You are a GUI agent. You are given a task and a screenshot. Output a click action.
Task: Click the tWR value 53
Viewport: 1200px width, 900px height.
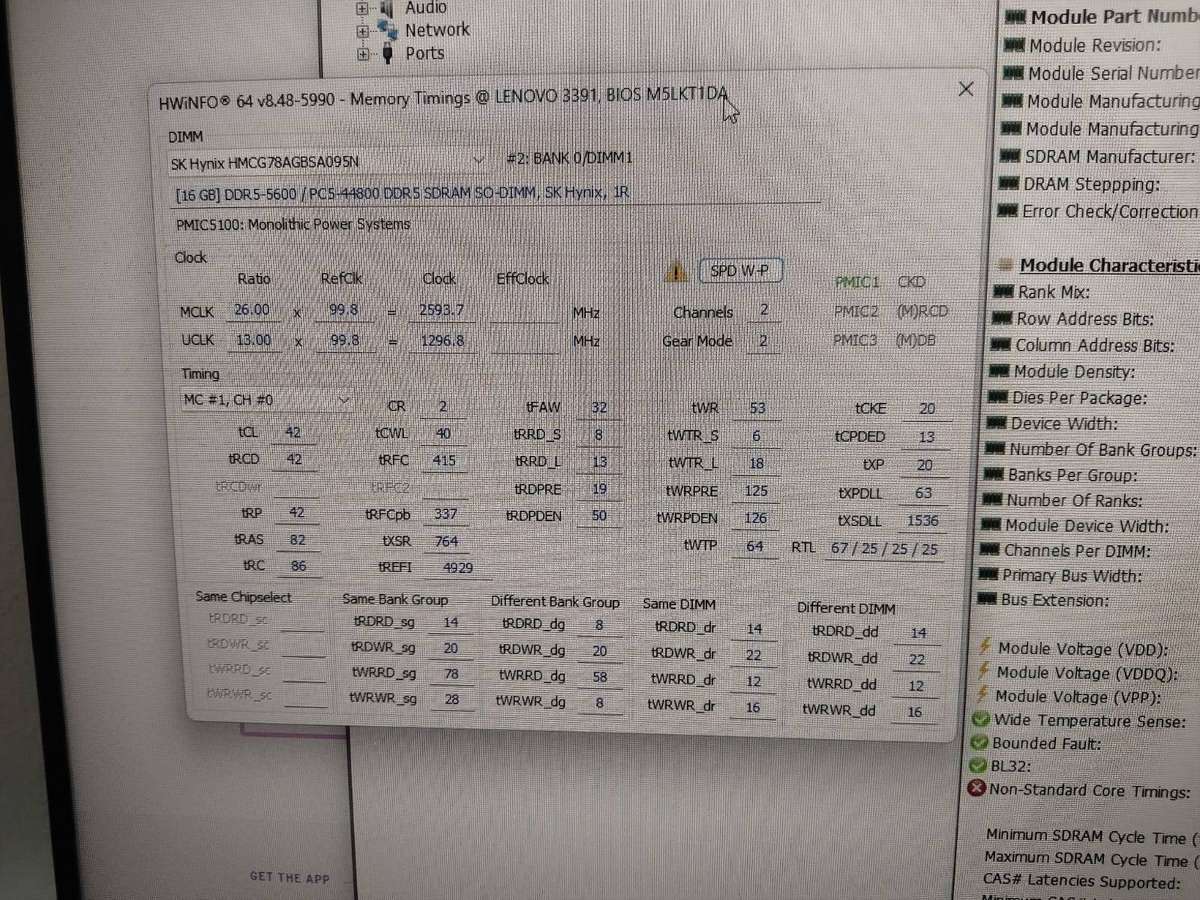tap(756, 408)
